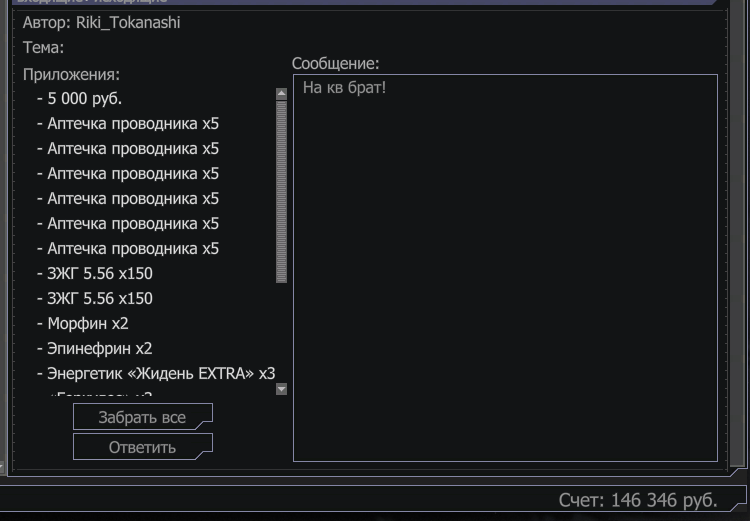Click the attachments list scroll-up arrow
Image resolution: width=750 pixels, height=521 pixels.
click(281, 94)
